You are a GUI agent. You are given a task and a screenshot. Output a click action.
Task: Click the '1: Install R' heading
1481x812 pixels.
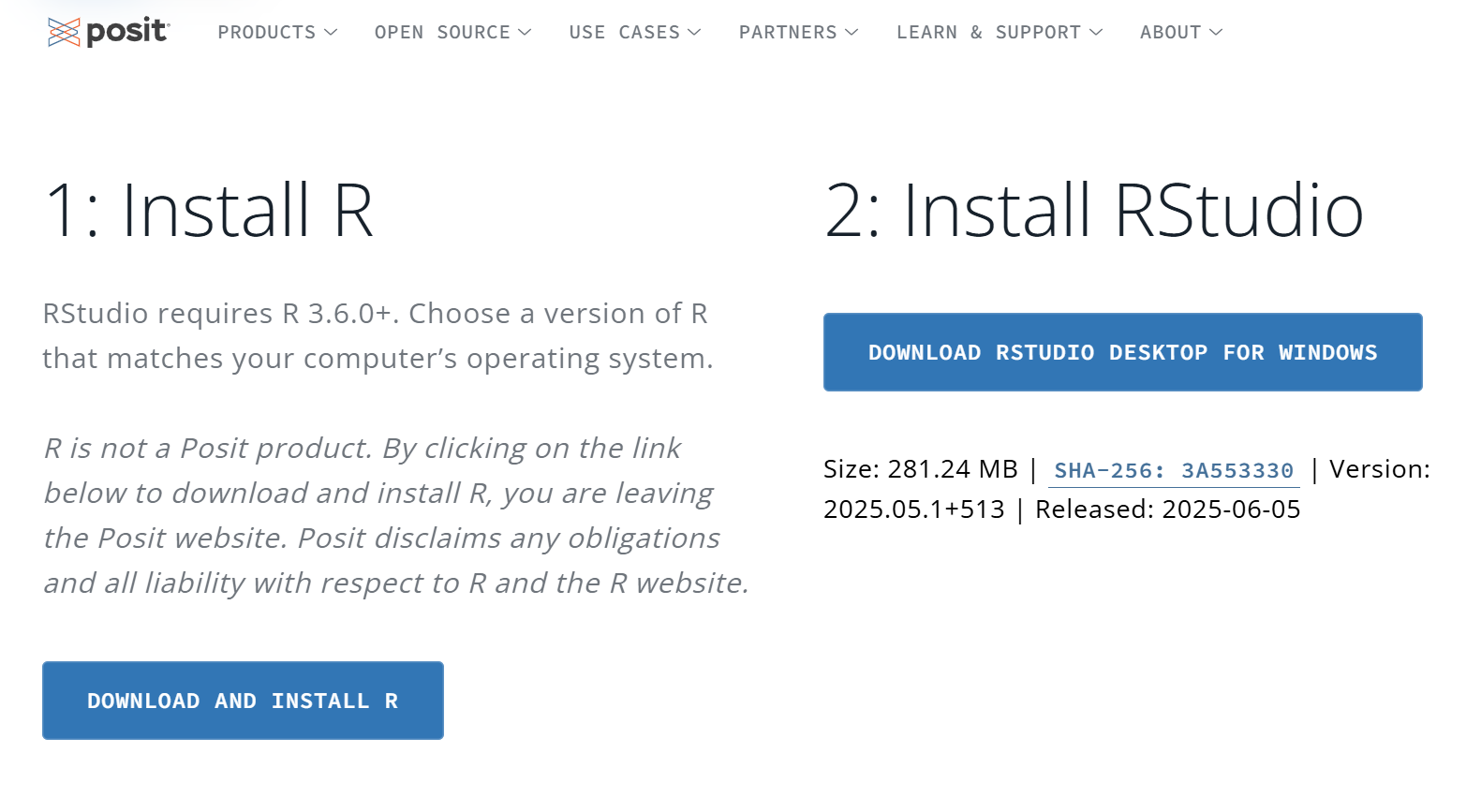209,211
